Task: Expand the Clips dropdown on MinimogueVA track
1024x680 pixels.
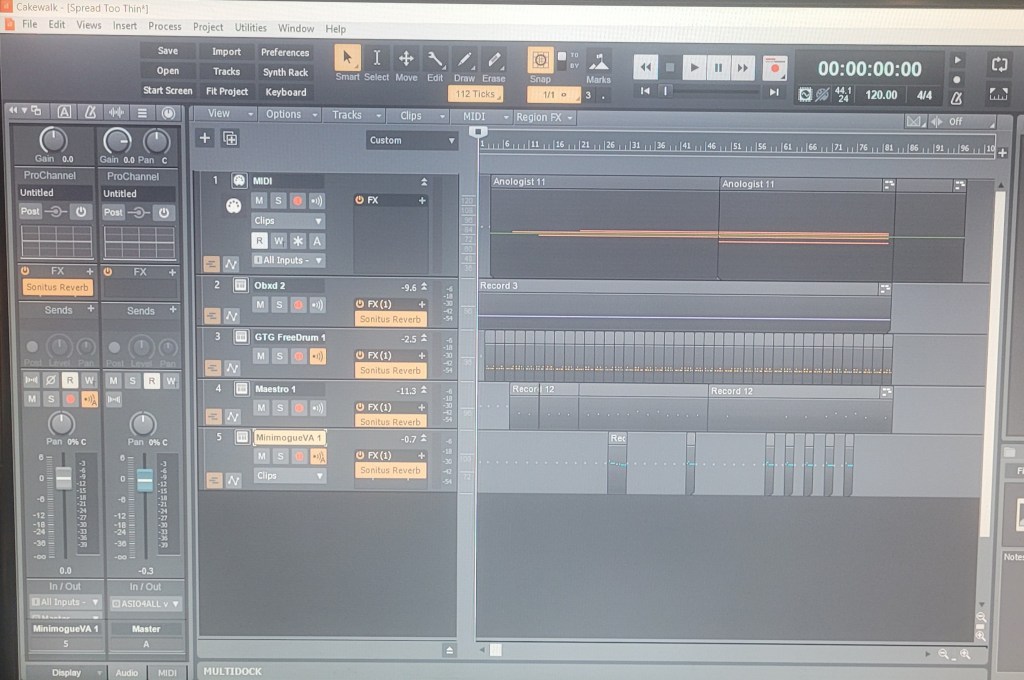Action: pyautogui.click(x=288, y=476)
